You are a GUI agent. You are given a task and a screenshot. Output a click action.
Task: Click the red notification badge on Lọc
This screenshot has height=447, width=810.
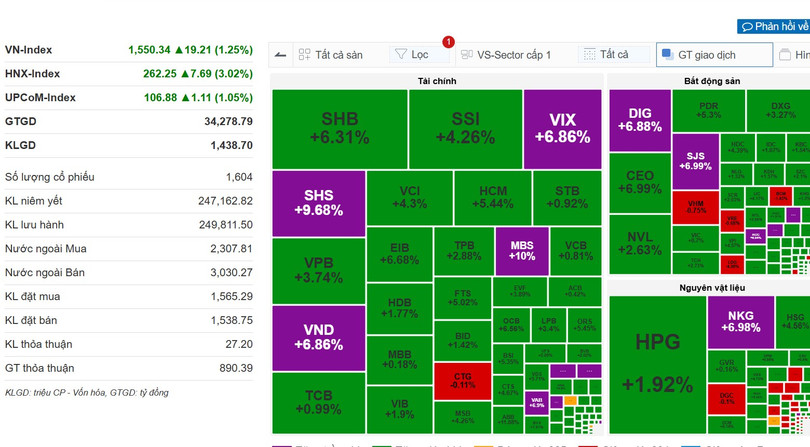448,42
